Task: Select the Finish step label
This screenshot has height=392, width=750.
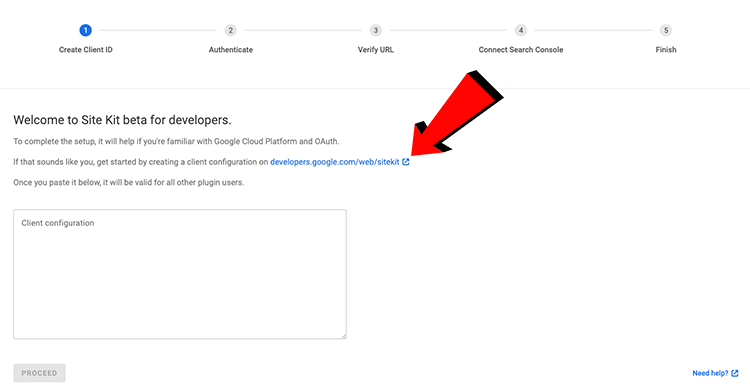Action: (666, 50)
